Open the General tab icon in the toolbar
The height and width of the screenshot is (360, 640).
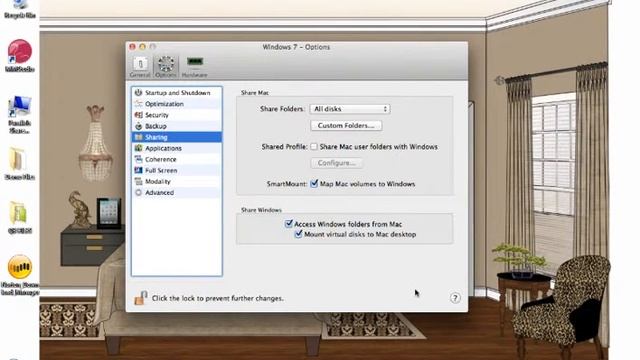[140, 66]
